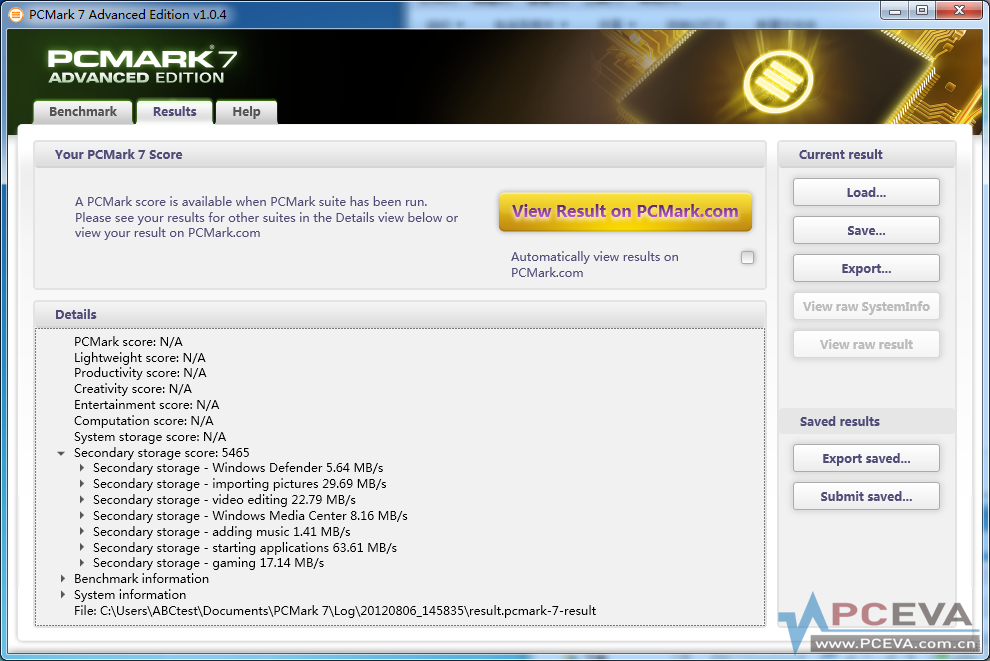Click View raw SystemInfo button

pyautogui.click(x=866, y=306)
